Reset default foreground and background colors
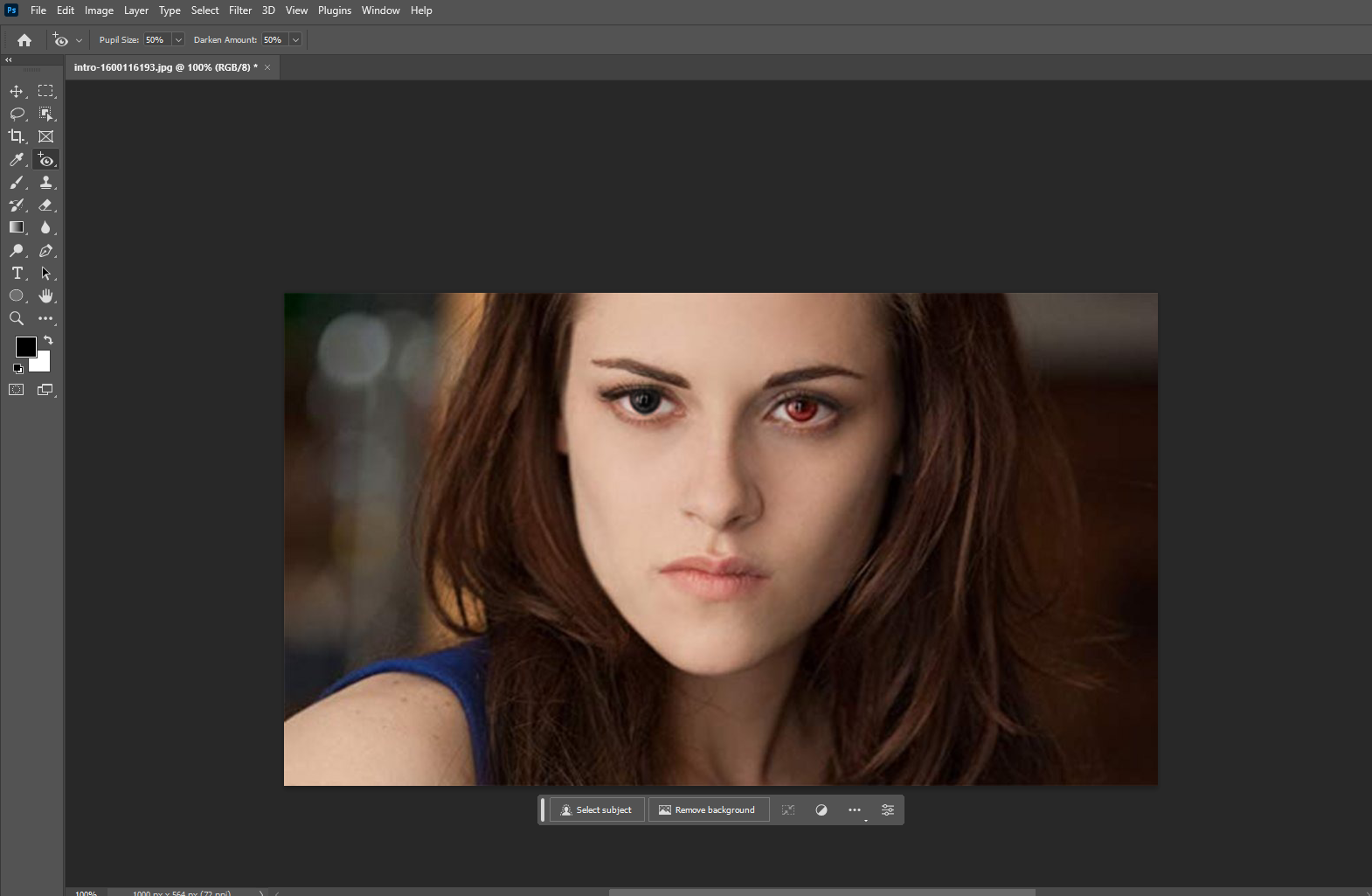 [x=18, y=369]
